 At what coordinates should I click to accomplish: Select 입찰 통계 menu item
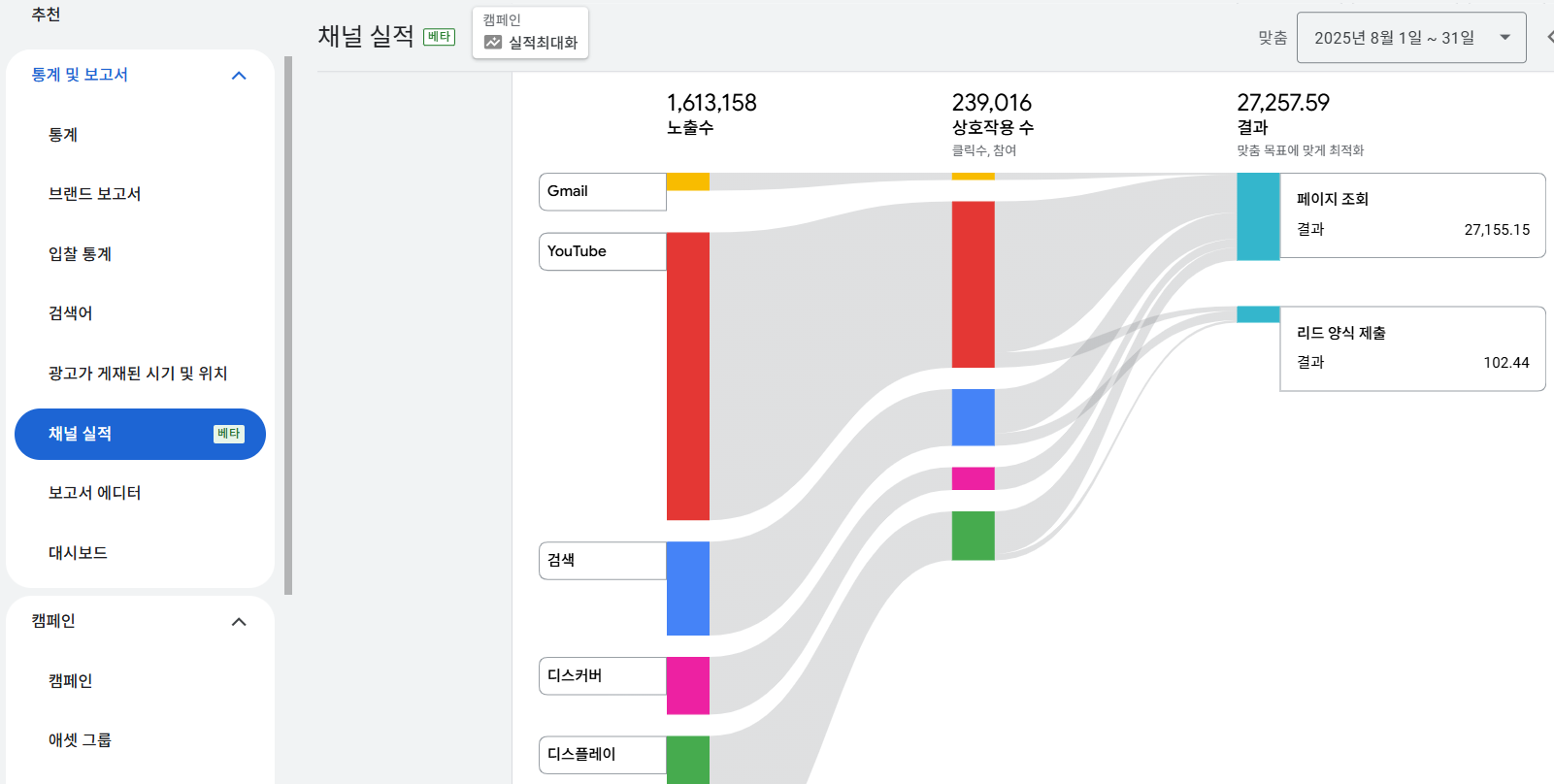click(81, 254)
